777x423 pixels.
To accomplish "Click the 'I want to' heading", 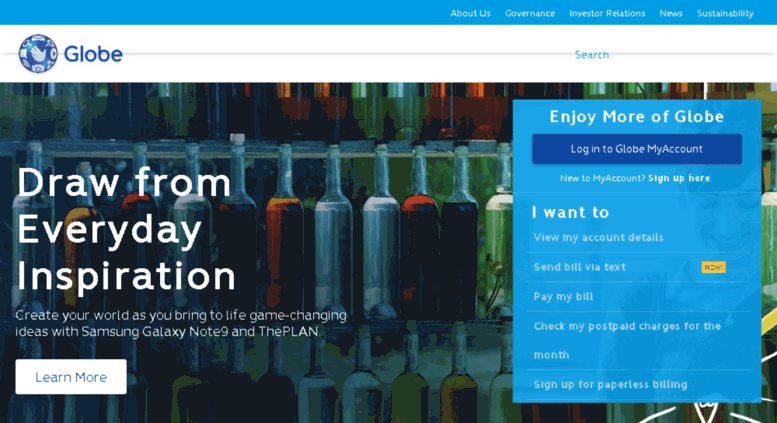I will point(570,212).
